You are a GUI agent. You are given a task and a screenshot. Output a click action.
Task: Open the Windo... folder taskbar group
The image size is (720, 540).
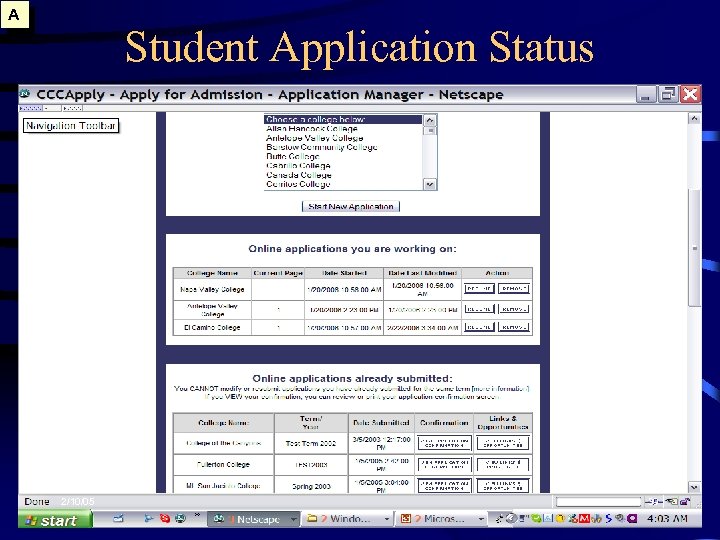point(345,519)
